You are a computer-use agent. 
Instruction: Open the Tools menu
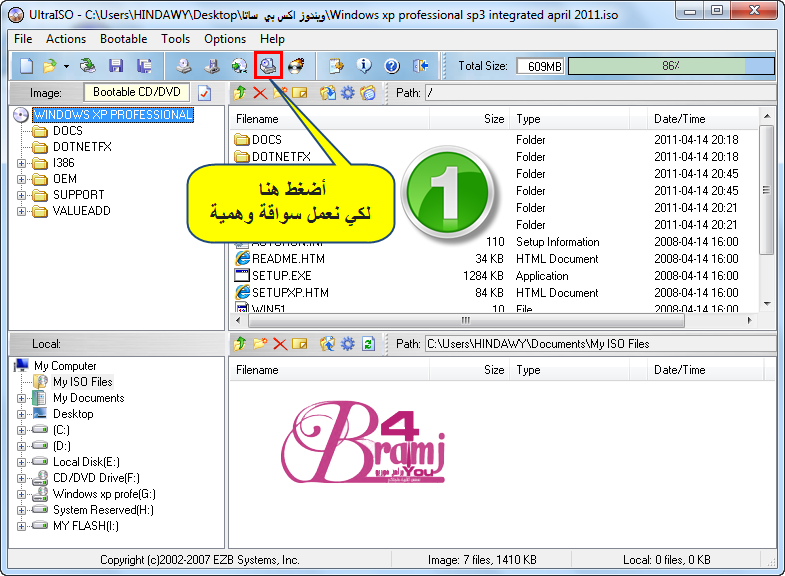[176, 39]
